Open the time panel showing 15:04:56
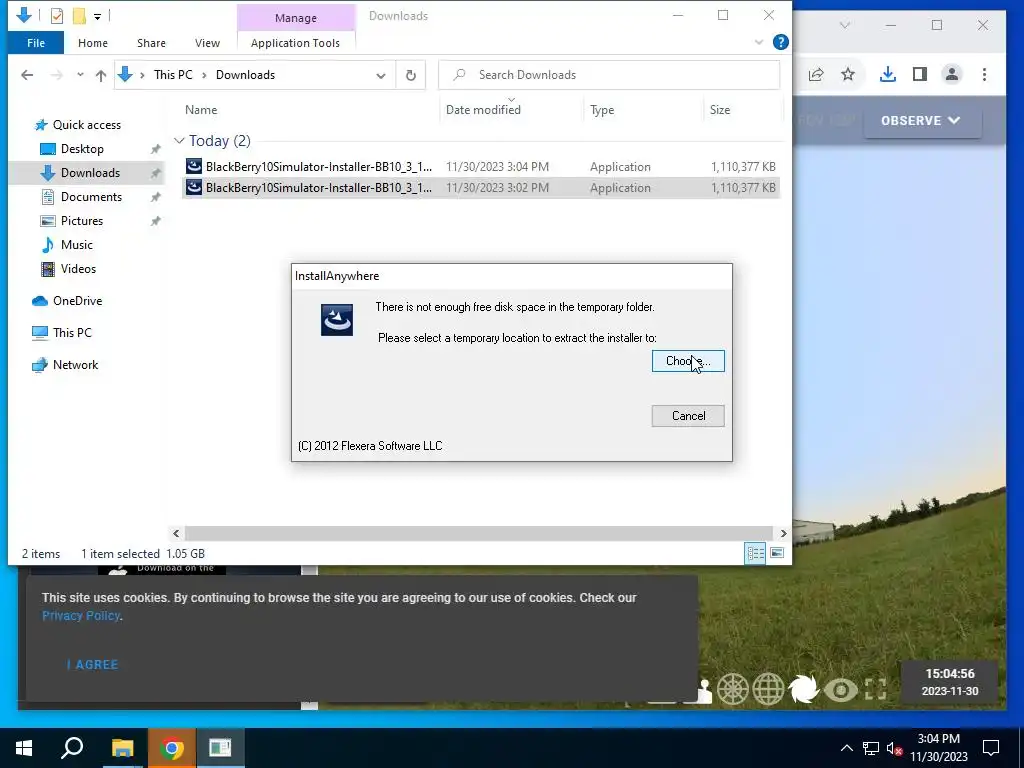This screenshot has height=768, width=1024. click(950, 682)
